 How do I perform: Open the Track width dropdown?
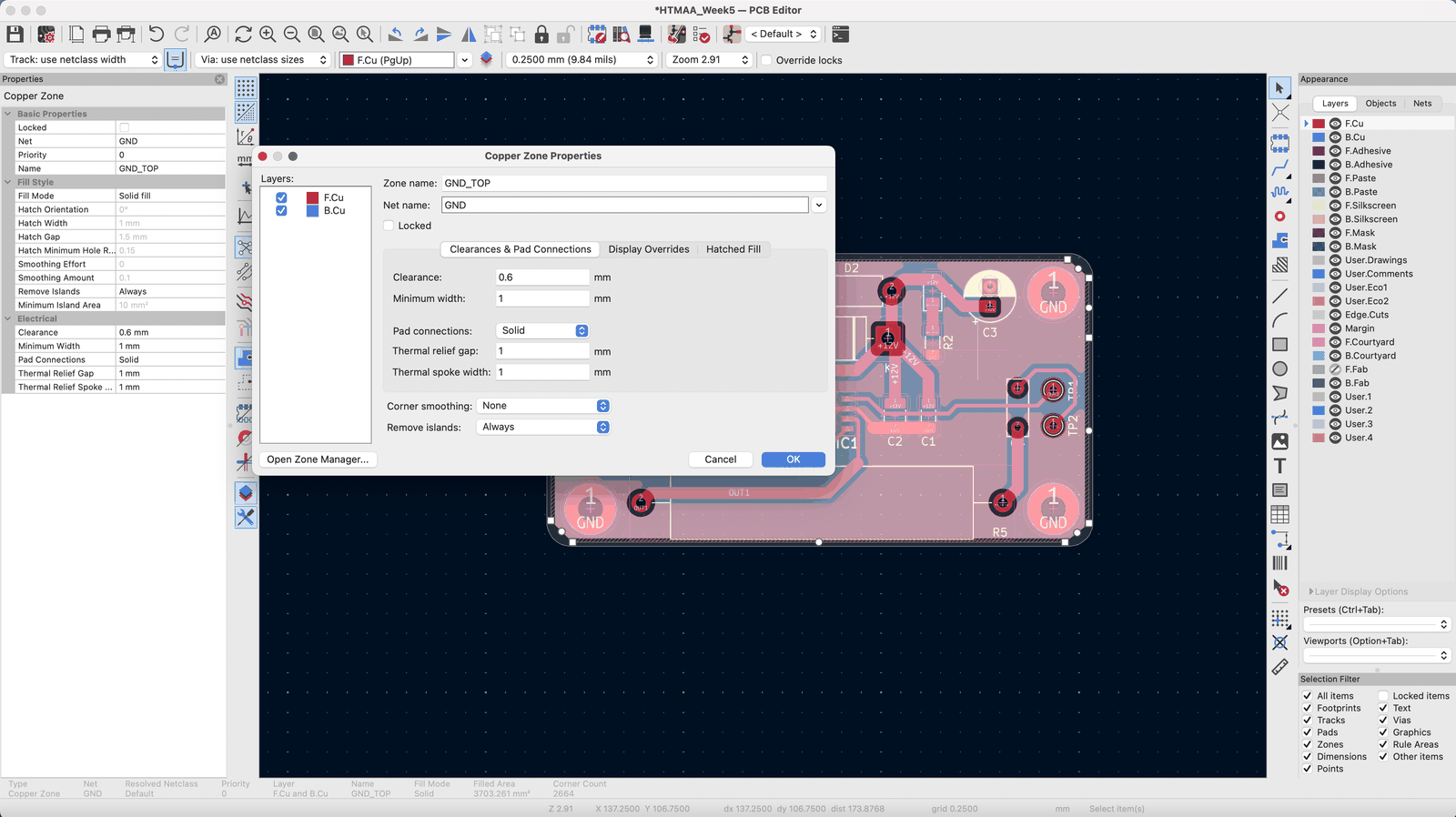coord(83,60)
